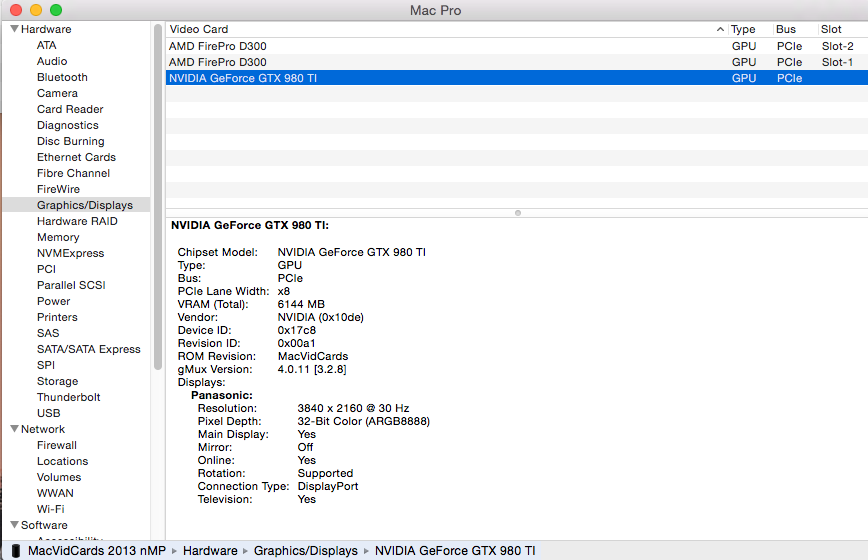Collapse the Software section triangle

pyautogui.click(x=14, y=525)
